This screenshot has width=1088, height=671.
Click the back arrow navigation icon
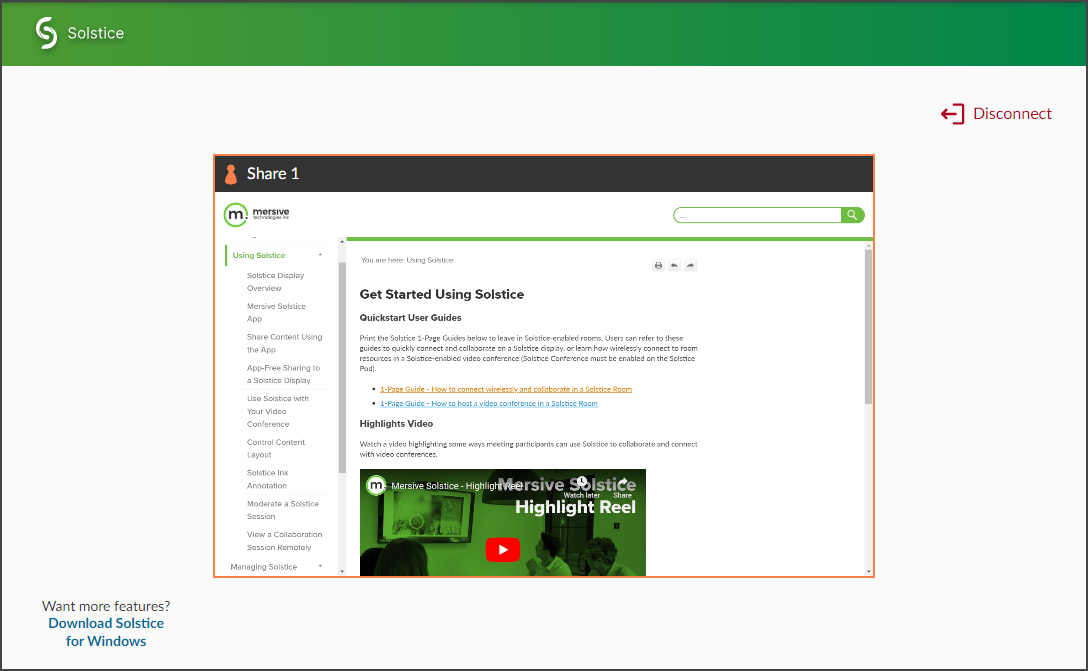tap(674, 265)
